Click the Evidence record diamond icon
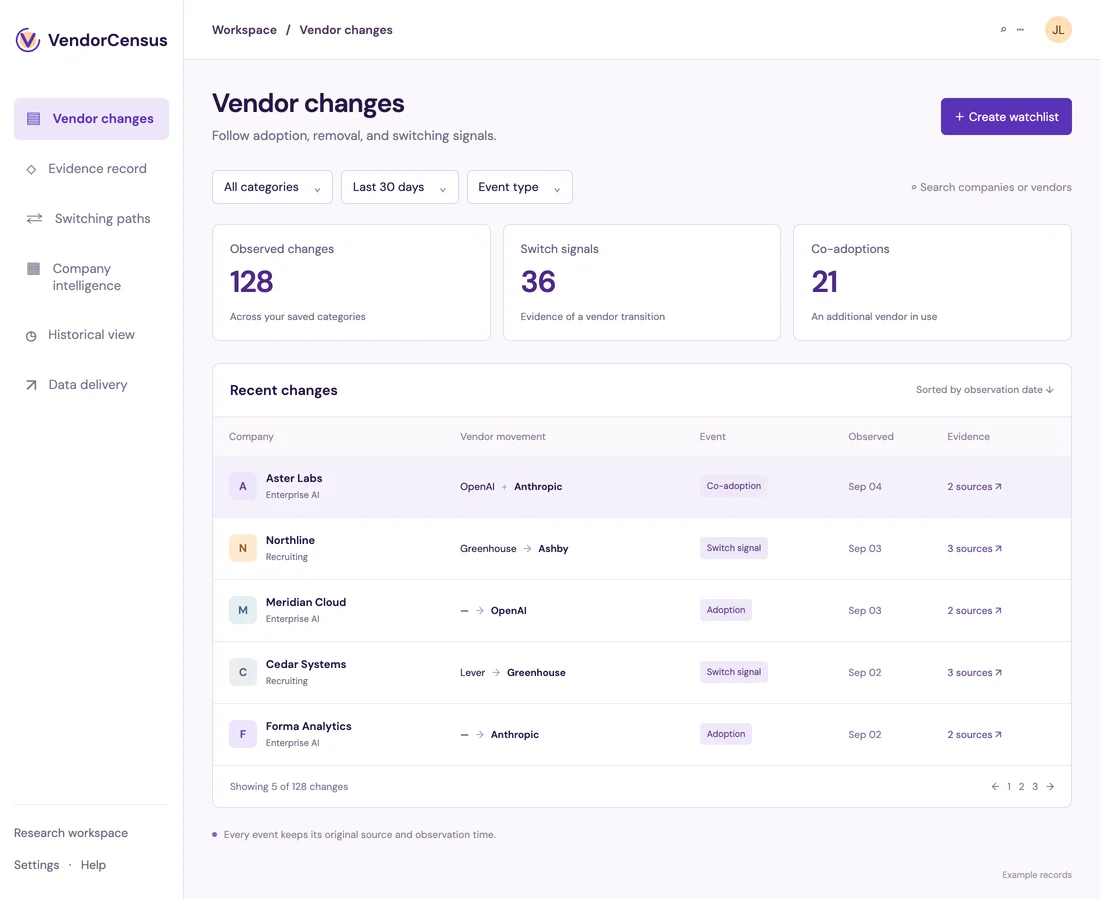Viewport: 1100px width, 899px height. tap(31, 169)
